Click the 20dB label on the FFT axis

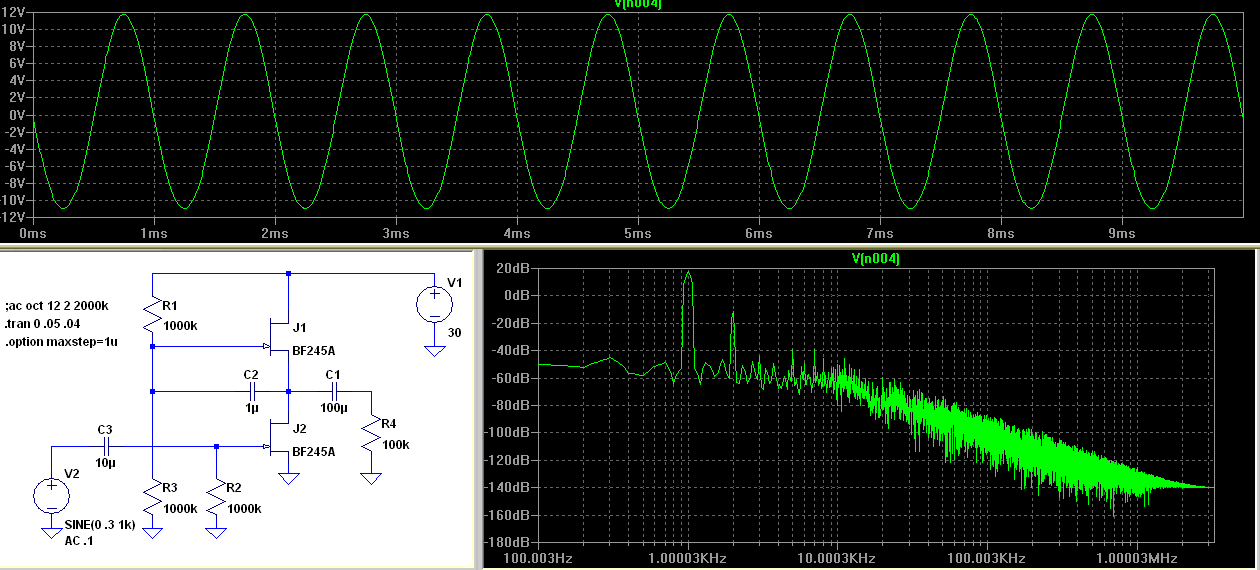click(514, 268)
